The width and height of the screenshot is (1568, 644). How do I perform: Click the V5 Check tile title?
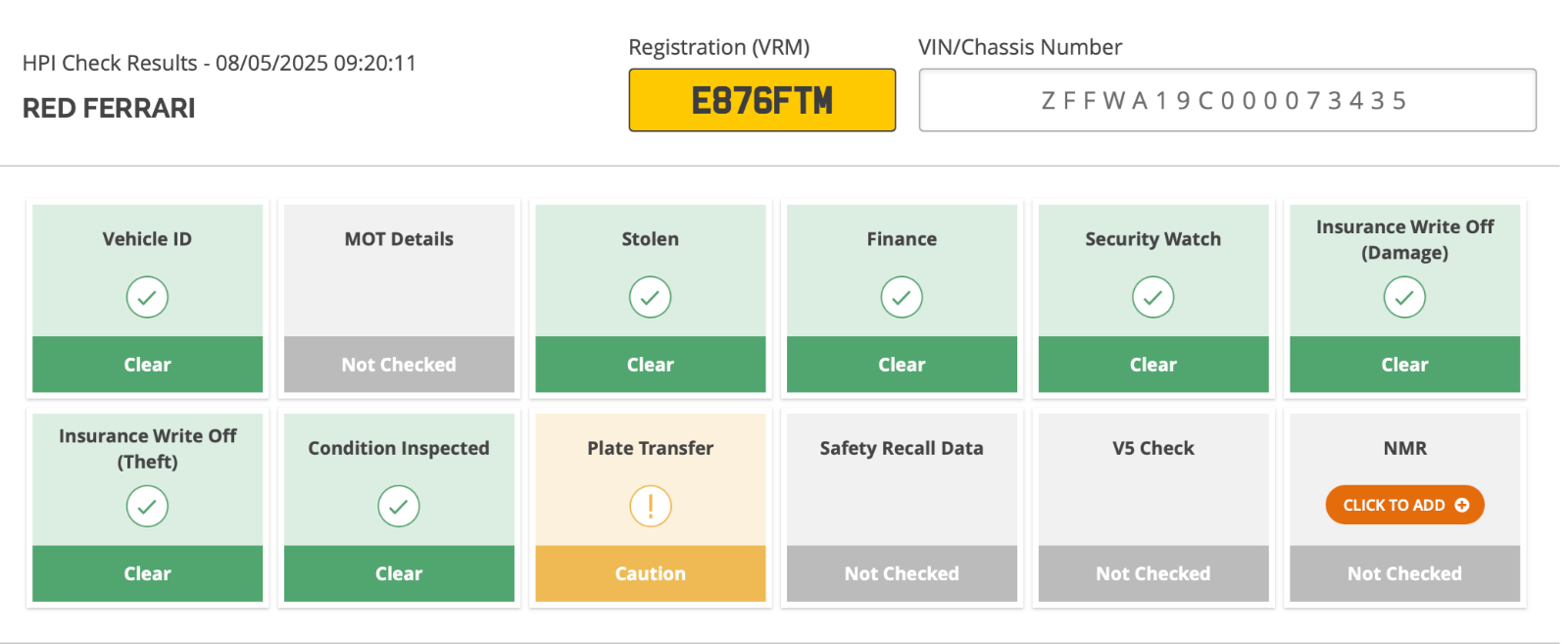click(x=1153, y=448)
